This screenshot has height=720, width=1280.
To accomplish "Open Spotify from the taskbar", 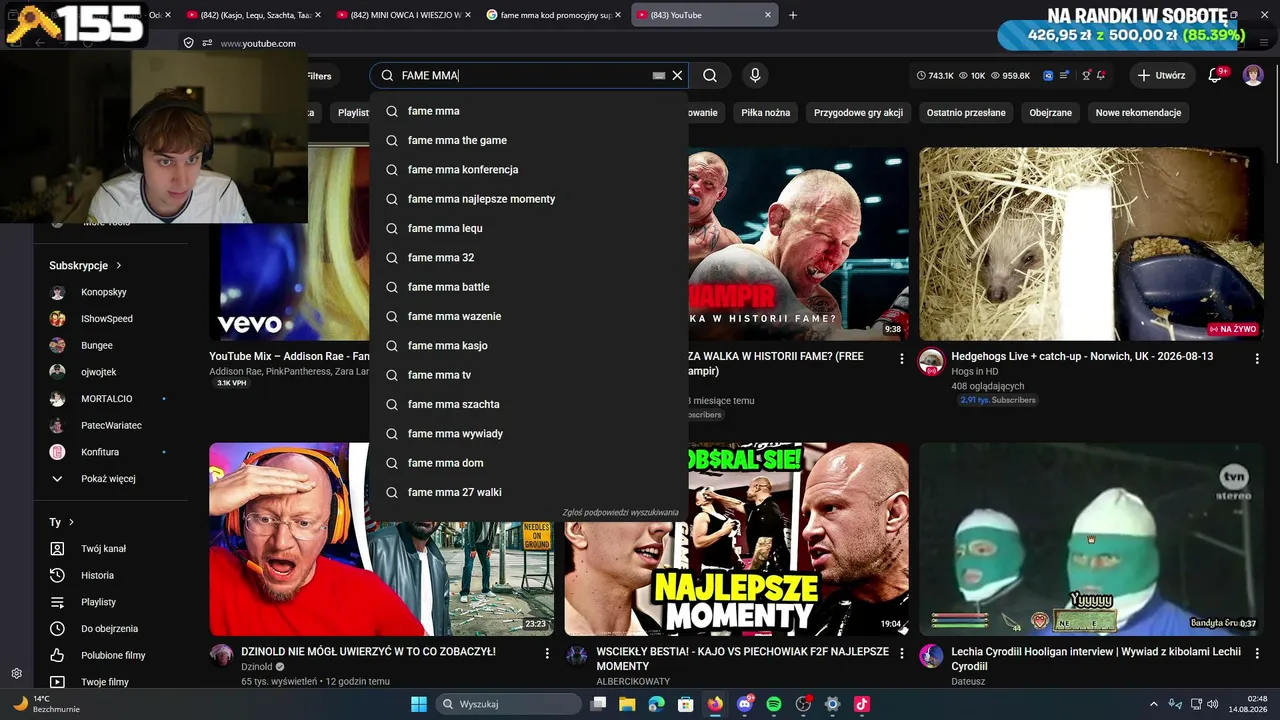I will [x=774, y=704].
